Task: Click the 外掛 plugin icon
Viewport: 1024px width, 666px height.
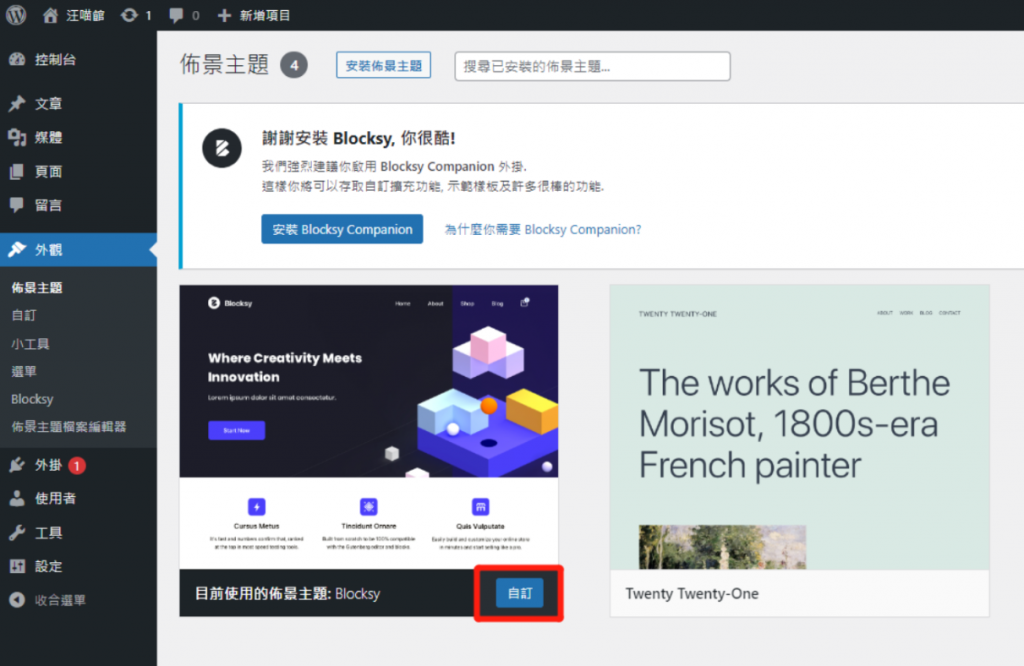Action: tap(17, 465)
